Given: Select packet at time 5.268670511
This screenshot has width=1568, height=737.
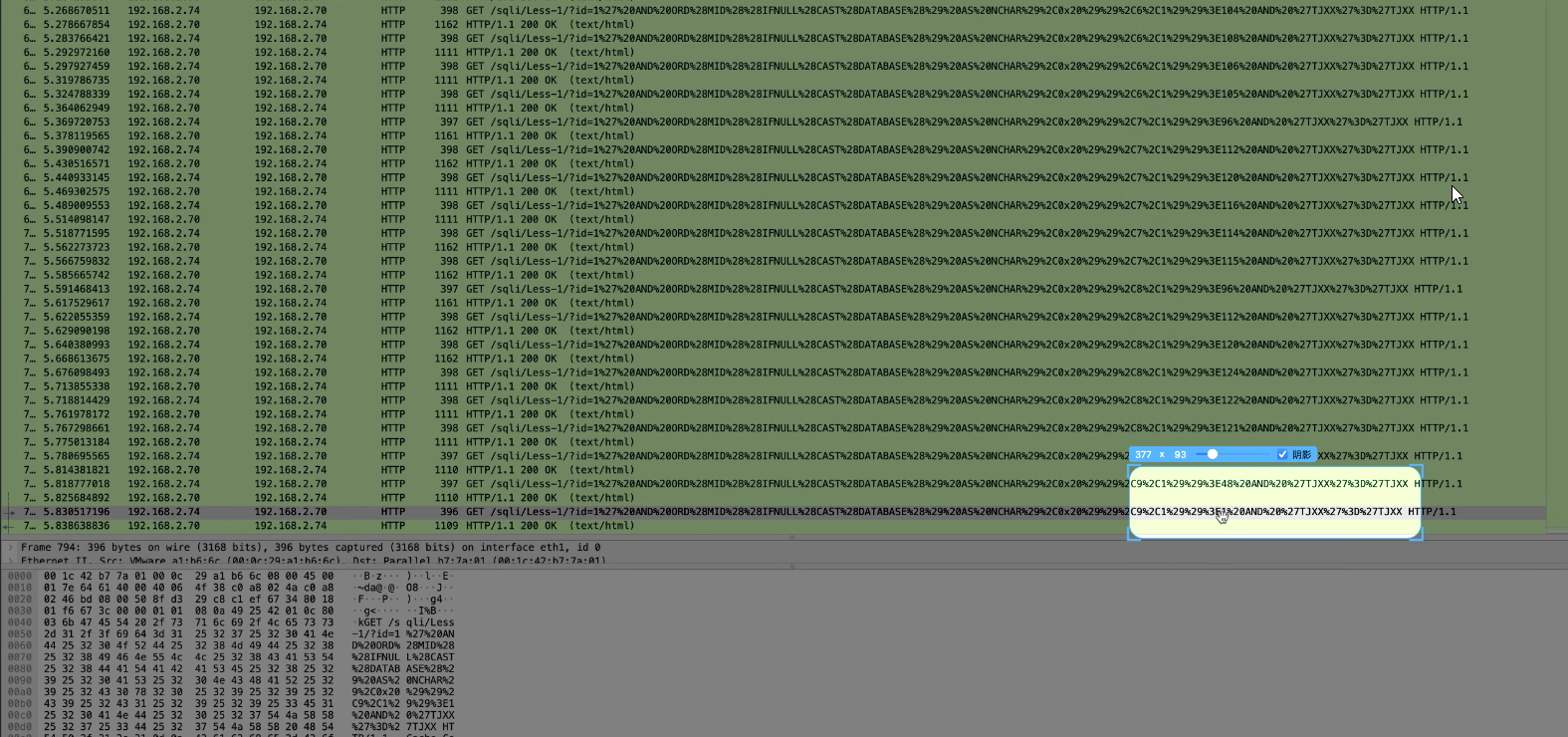Looking at the screenshot, I should (774, 10).
